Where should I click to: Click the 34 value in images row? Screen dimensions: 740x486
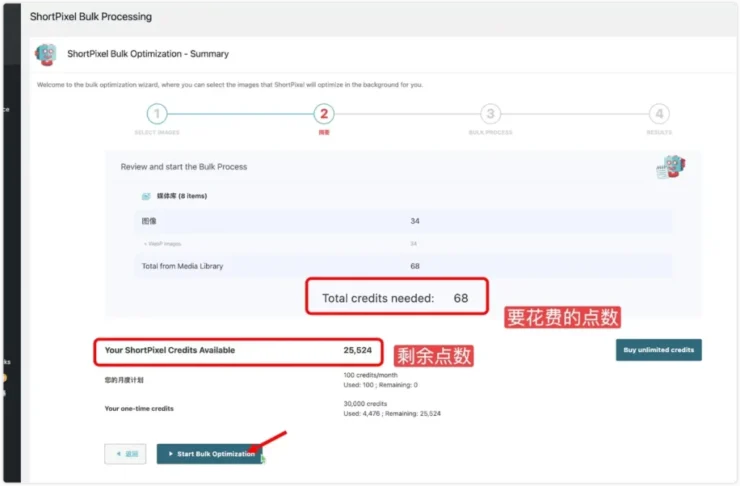coord(415,221)
